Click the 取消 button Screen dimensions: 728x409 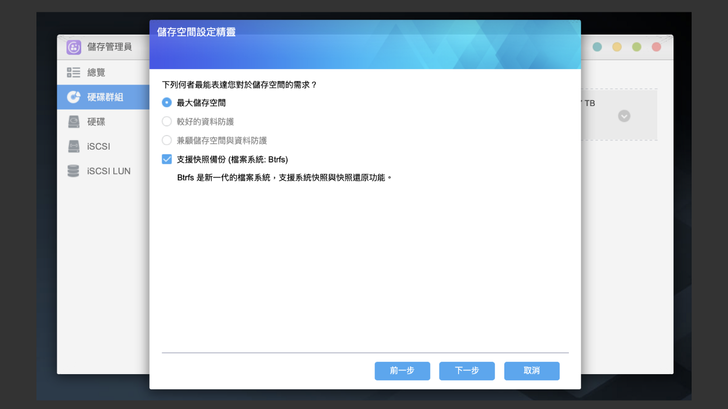tap(532, 370)
